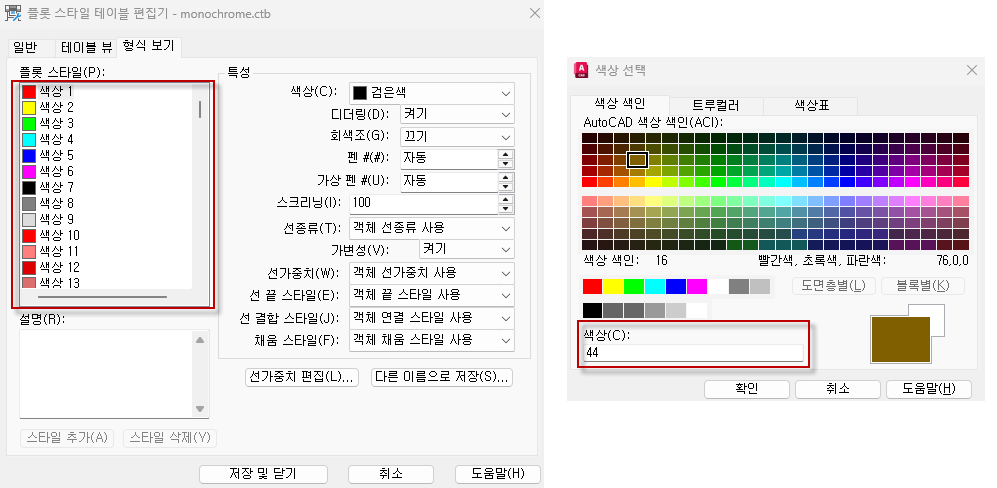Pick the selected brown ACI swatch
997x488 pixels.
tap(638, 160)
